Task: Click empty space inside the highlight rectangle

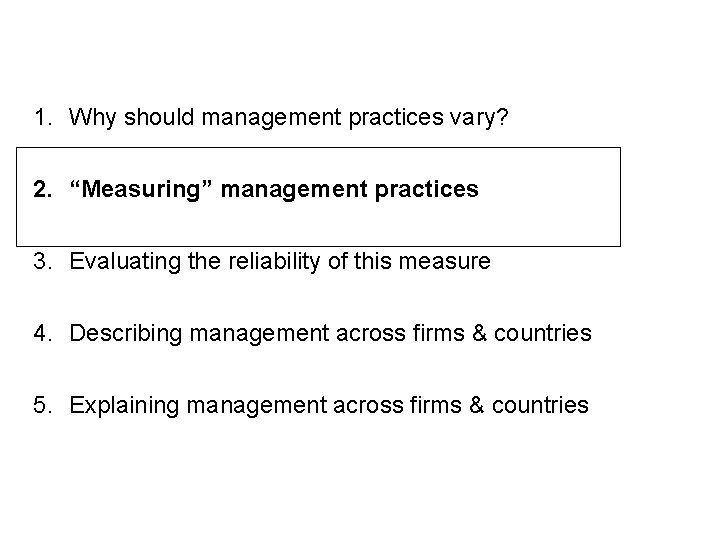Action: coord(551,220)
